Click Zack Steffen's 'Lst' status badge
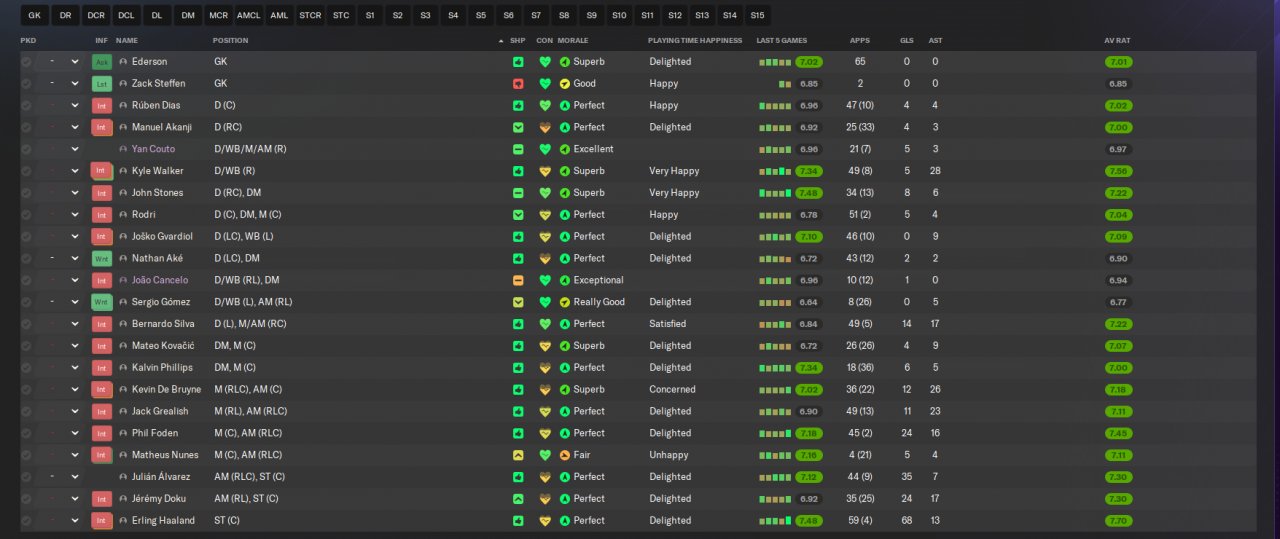This screenshot has height=539, width=1280. coord(101,84)
